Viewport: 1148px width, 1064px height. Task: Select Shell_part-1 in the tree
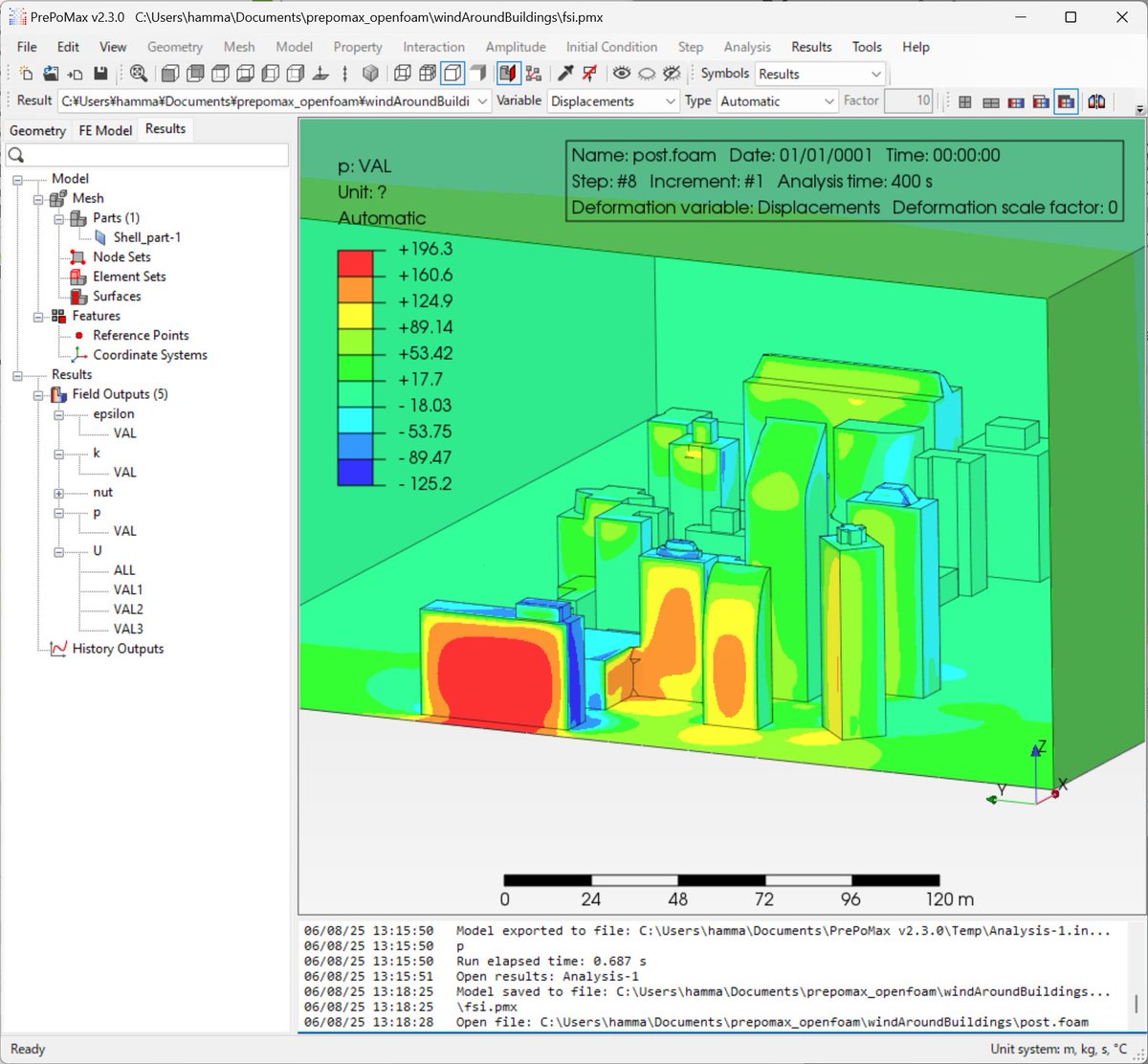pyautogui.click(x=146, y=237)
